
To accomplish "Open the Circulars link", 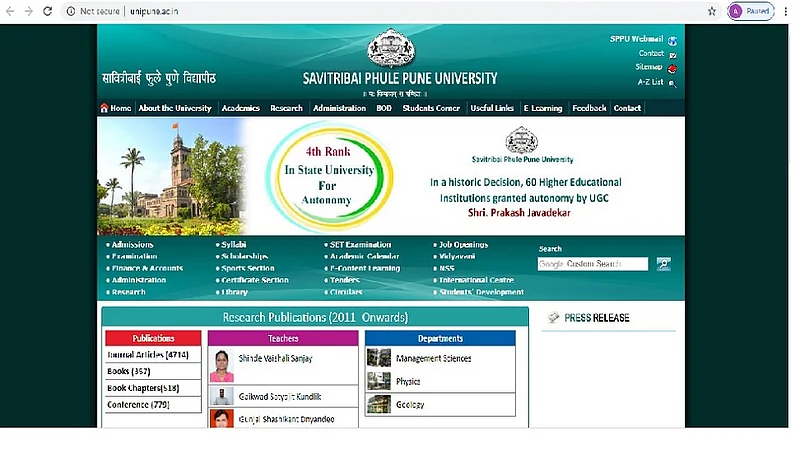I will pos(346,292).
